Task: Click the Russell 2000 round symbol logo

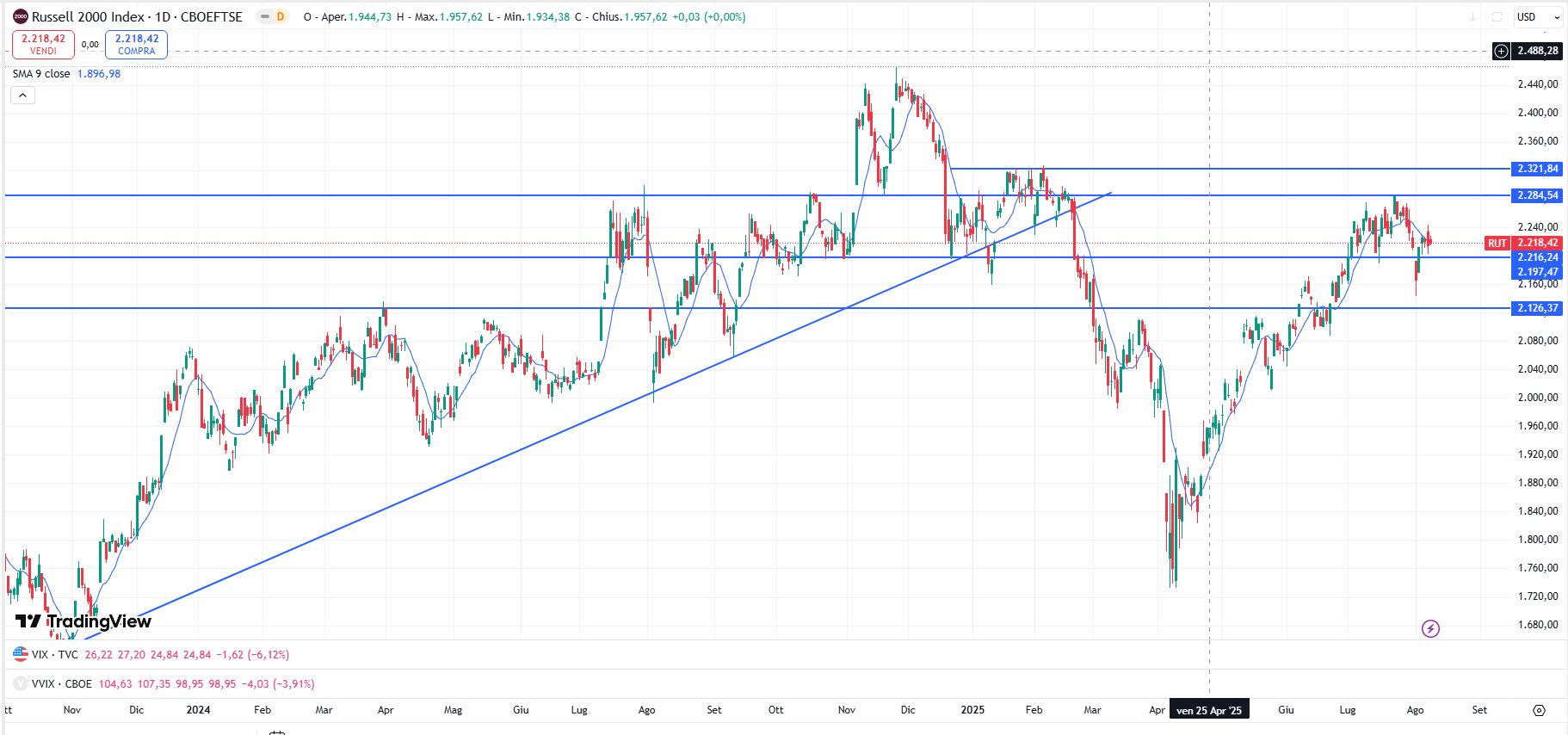Action: [20, 16]
